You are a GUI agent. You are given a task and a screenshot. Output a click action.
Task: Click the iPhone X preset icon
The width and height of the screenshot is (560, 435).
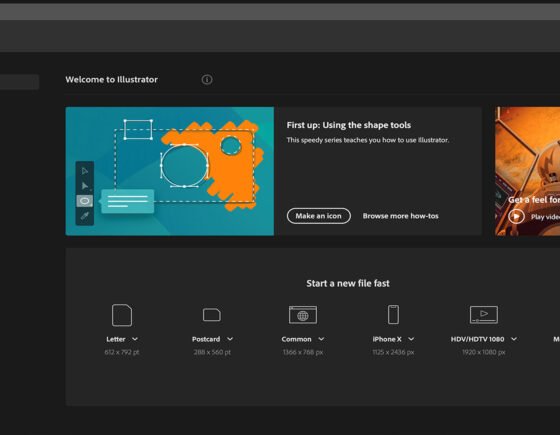click(393, 315)
